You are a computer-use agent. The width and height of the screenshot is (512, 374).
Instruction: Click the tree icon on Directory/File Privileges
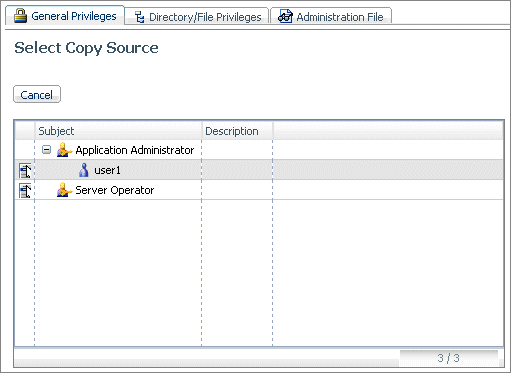pos(139,17)
